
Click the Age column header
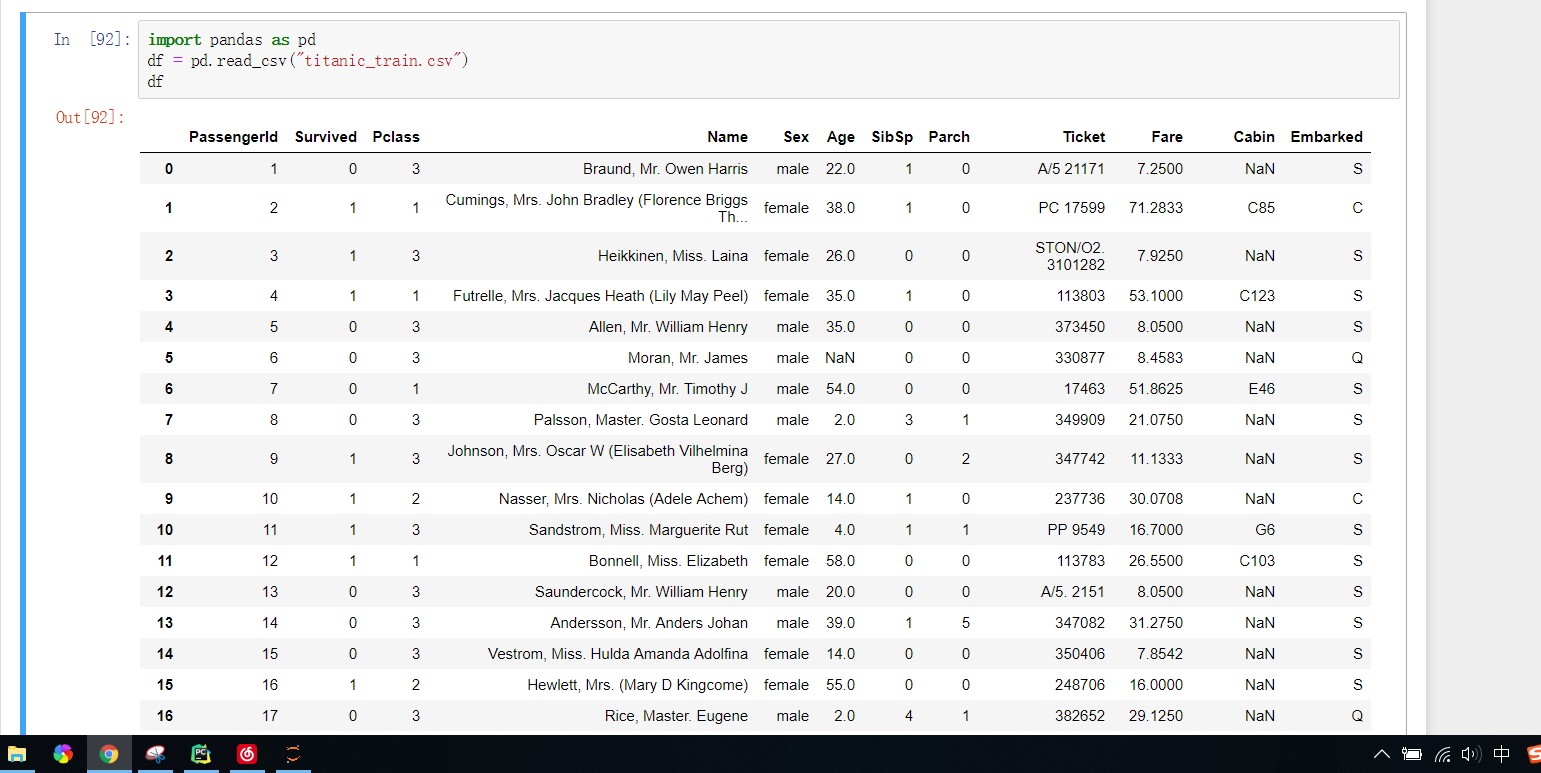(841, 137)
